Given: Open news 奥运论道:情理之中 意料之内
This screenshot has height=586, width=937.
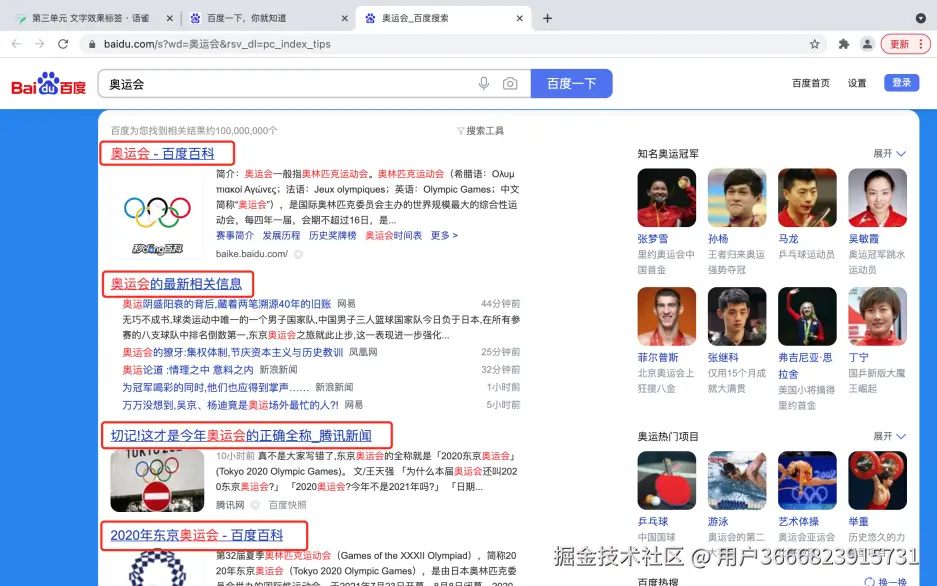Looking at the screenshot, I should [188, 370].
